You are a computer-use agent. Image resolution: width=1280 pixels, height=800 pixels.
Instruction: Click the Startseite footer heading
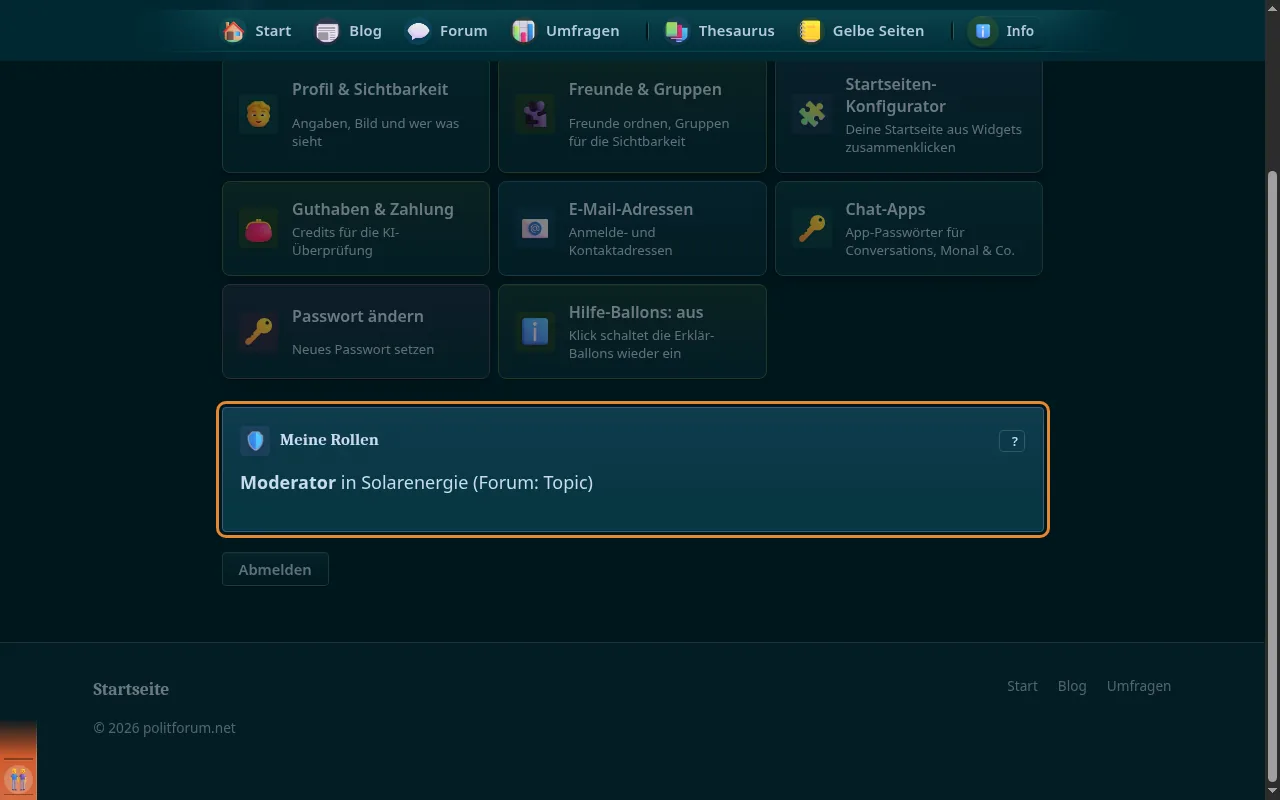[131, 689]
